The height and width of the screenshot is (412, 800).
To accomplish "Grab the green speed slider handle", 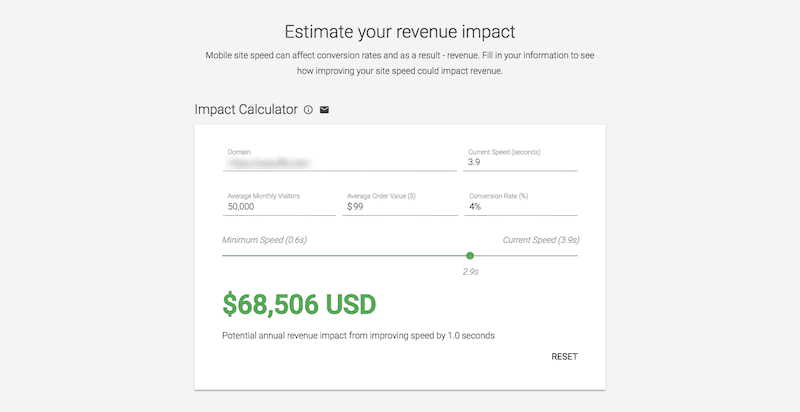I will [470, 255].
